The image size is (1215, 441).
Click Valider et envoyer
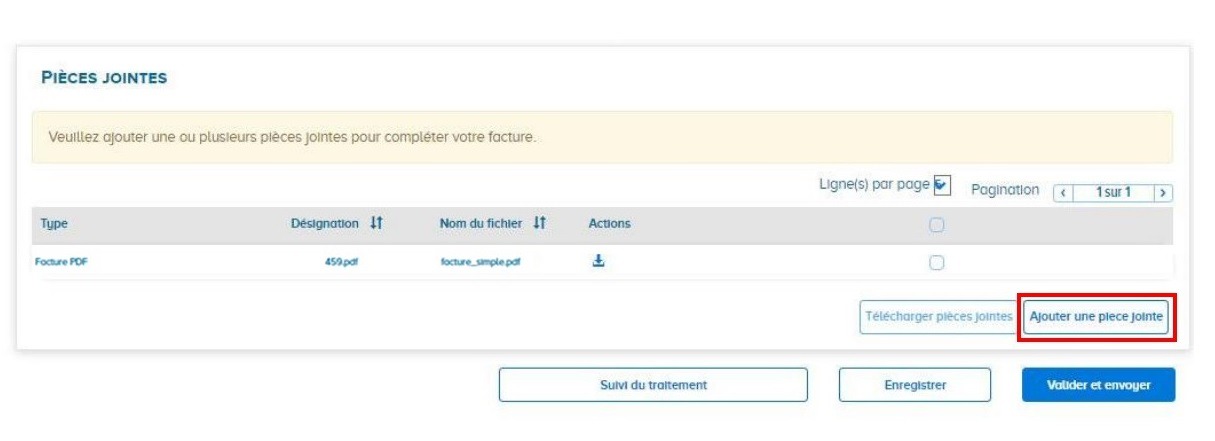pyautogui.click(x=1098, y=385)
